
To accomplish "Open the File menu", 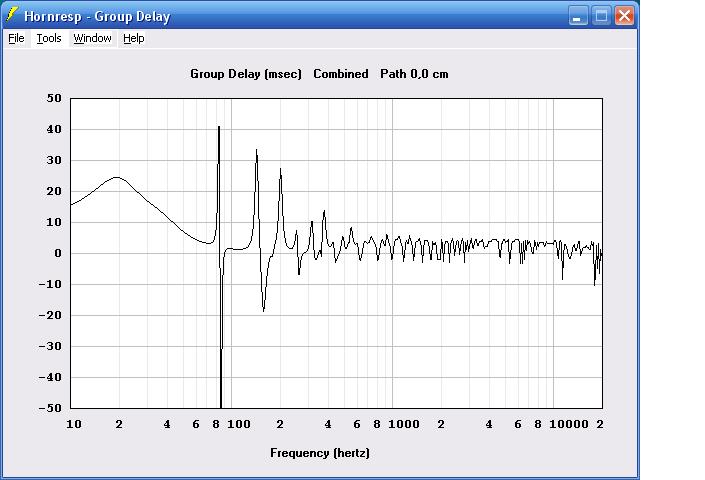I will pos(16,38).
